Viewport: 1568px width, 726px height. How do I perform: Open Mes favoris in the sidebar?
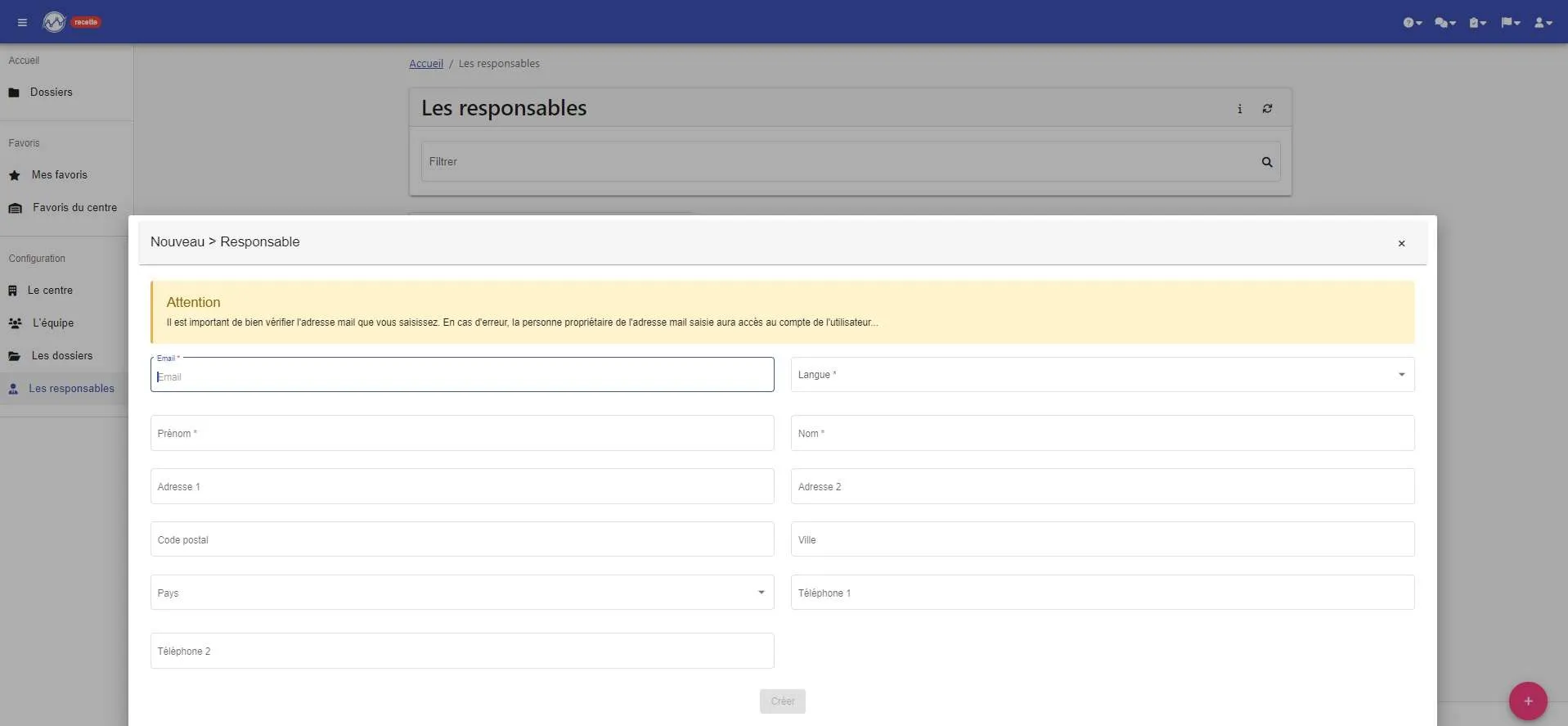tap(66, 175)
